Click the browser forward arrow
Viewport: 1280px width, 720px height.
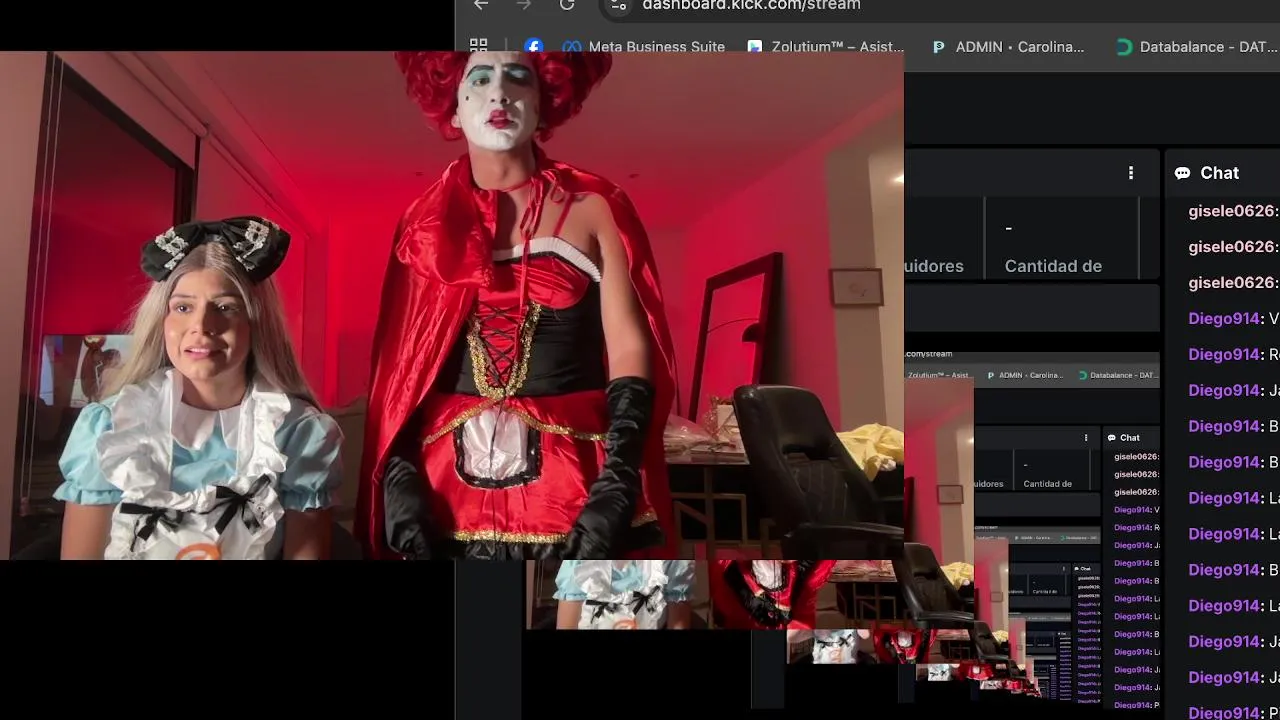[523, 5]
